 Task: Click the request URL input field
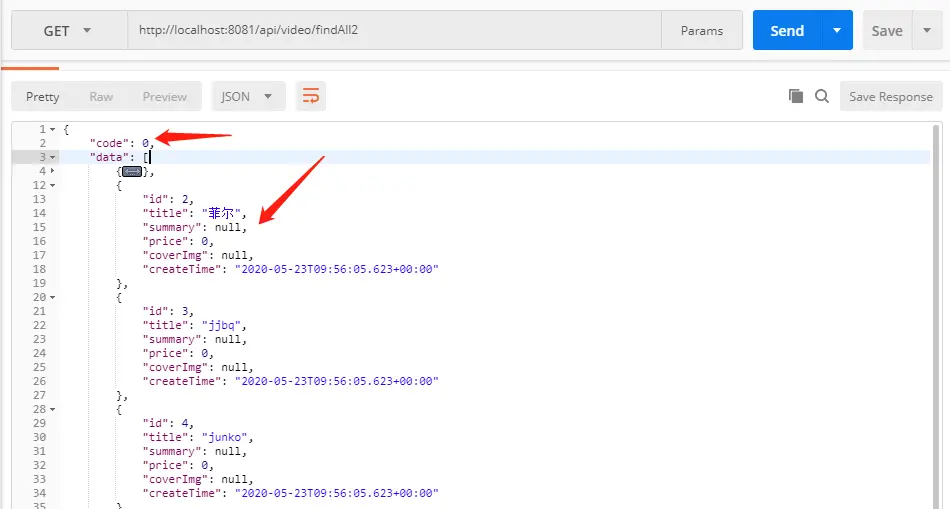[x=394, y=30]
